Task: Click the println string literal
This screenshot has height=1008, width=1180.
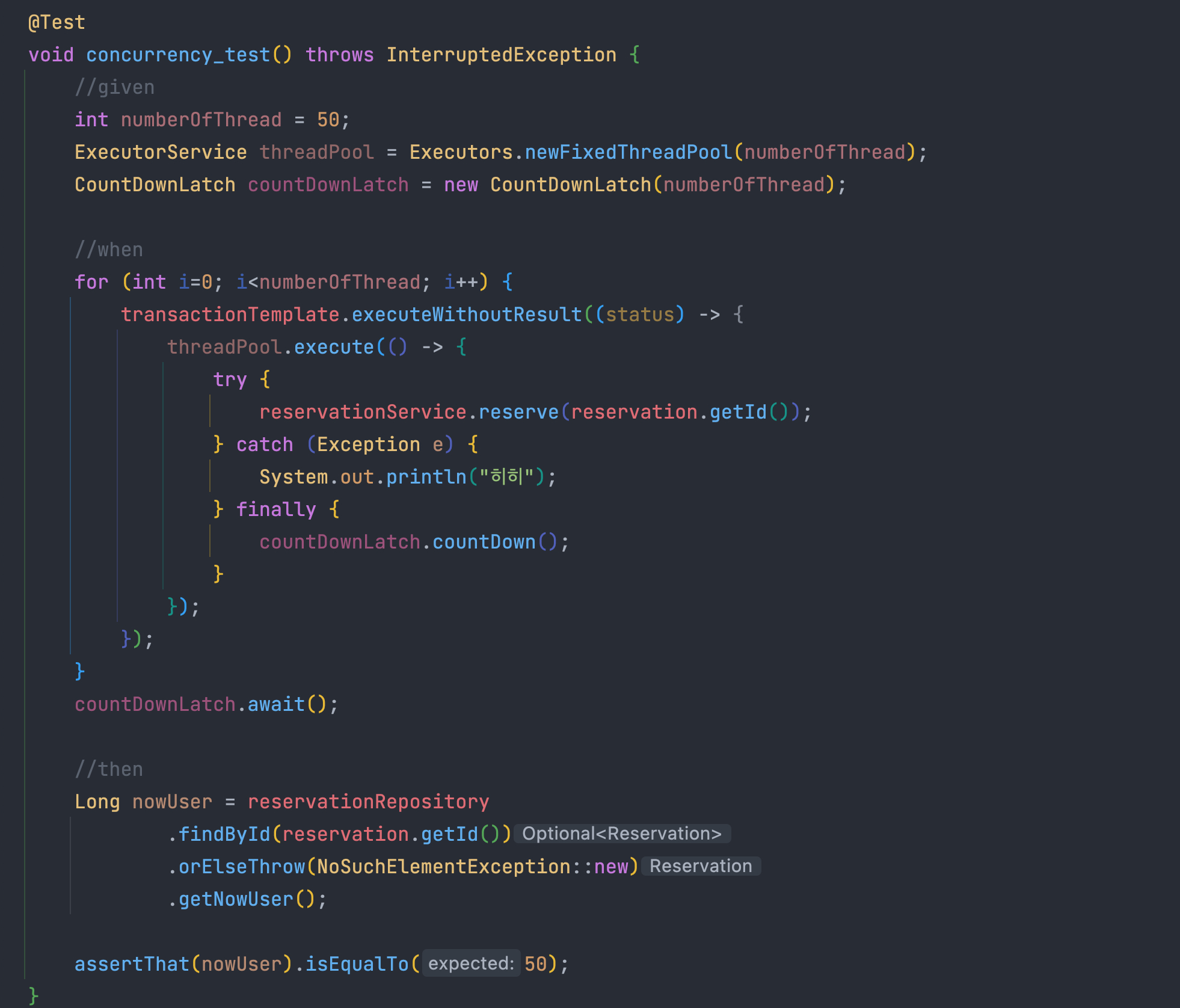Action: point(506,478)
